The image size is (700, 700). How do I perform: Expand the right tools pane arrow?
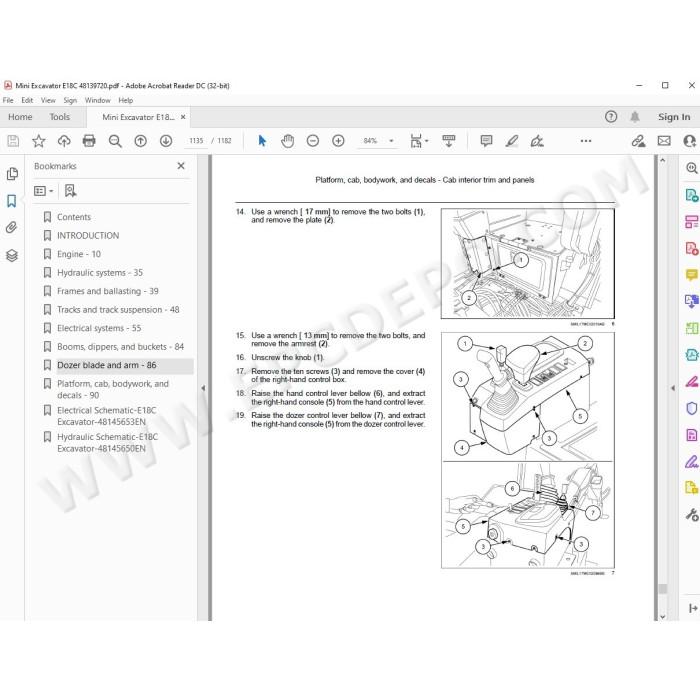click(x=673, y=388)
